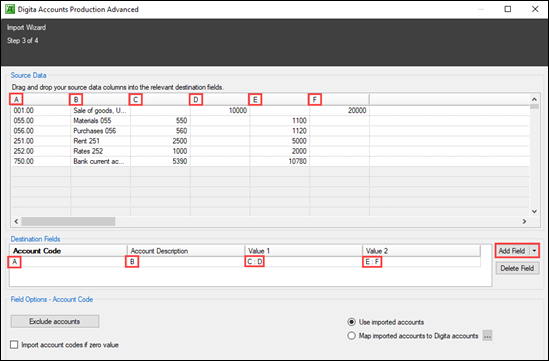Click the 10780 value cell

coord(280,161)
